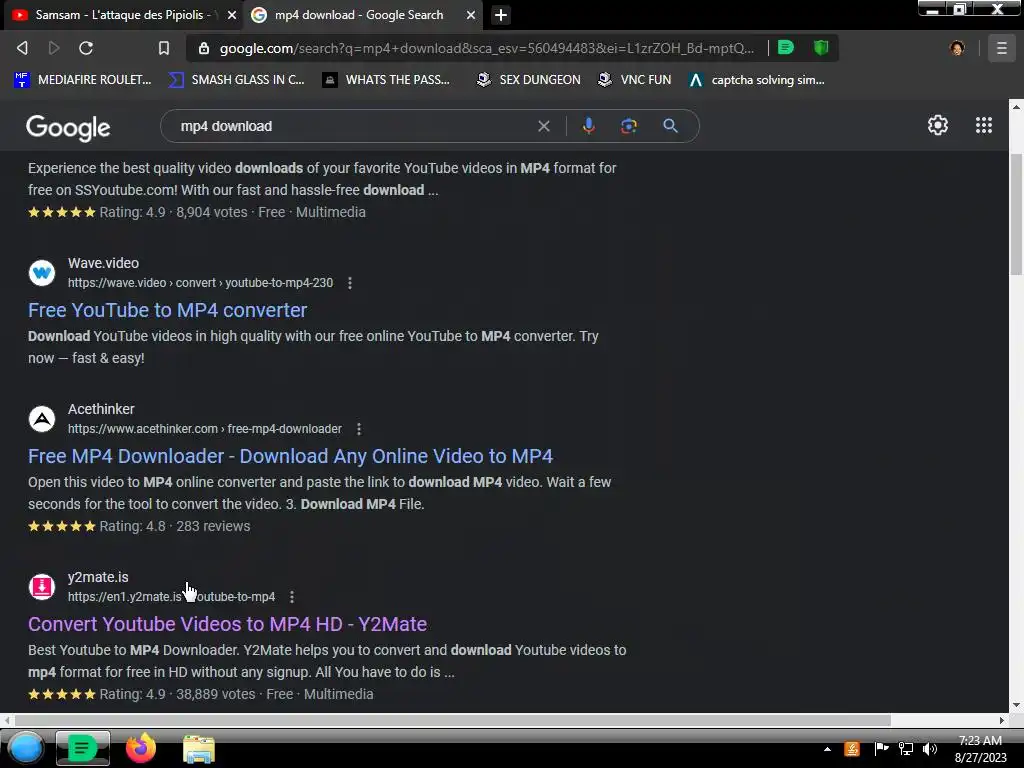Screen dimensions: 1024x768
Task: Click the browser address bar URL
Action: click(x=487, y=48)
